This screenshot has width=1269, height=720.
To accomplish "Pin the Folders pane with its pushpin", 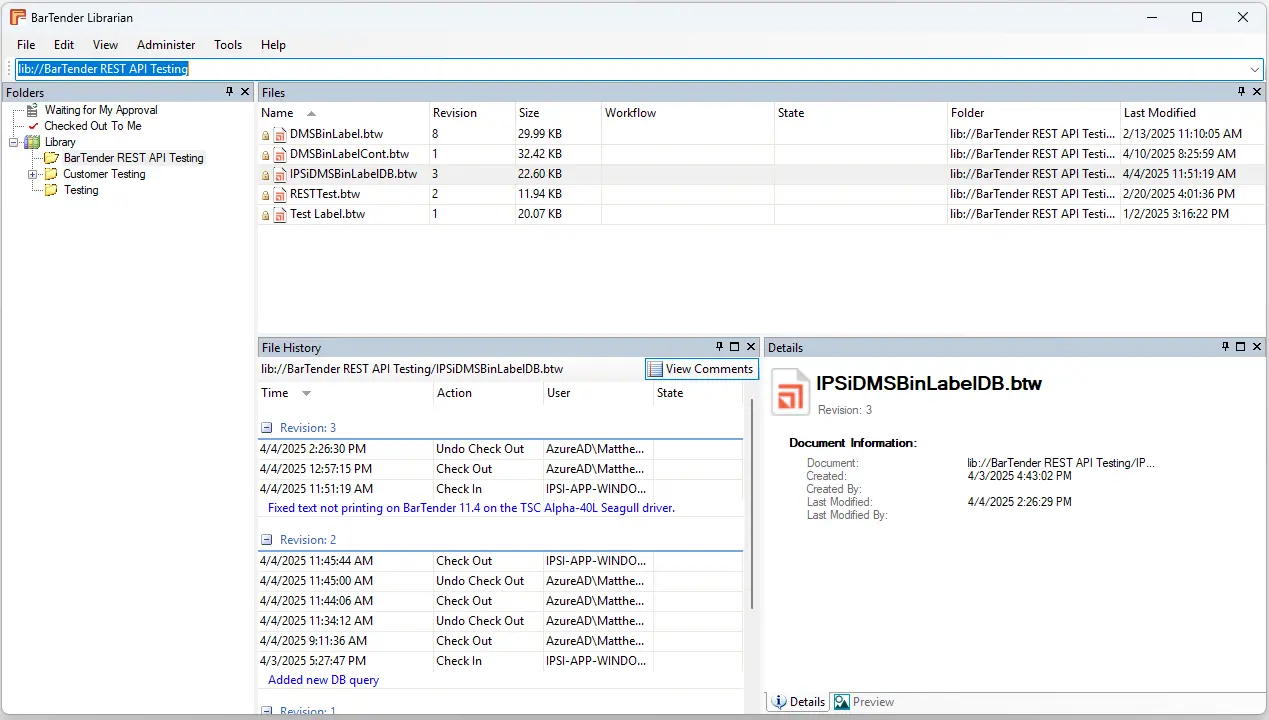I will [x=229, y=92].
